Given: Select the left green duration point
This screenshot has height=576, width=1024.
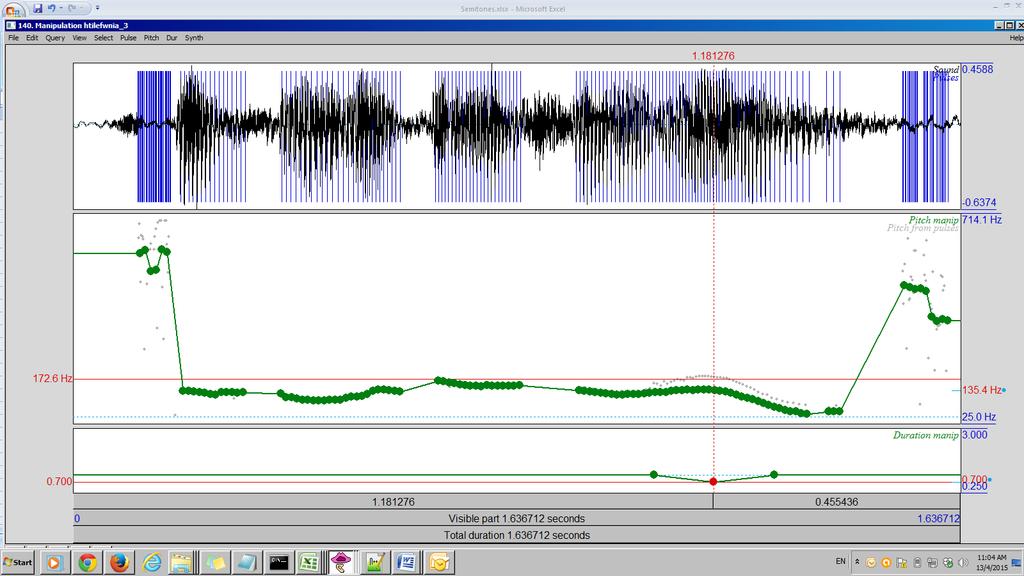Looking at the screenshot, I should pyautogui.click(x=654, y=475).
